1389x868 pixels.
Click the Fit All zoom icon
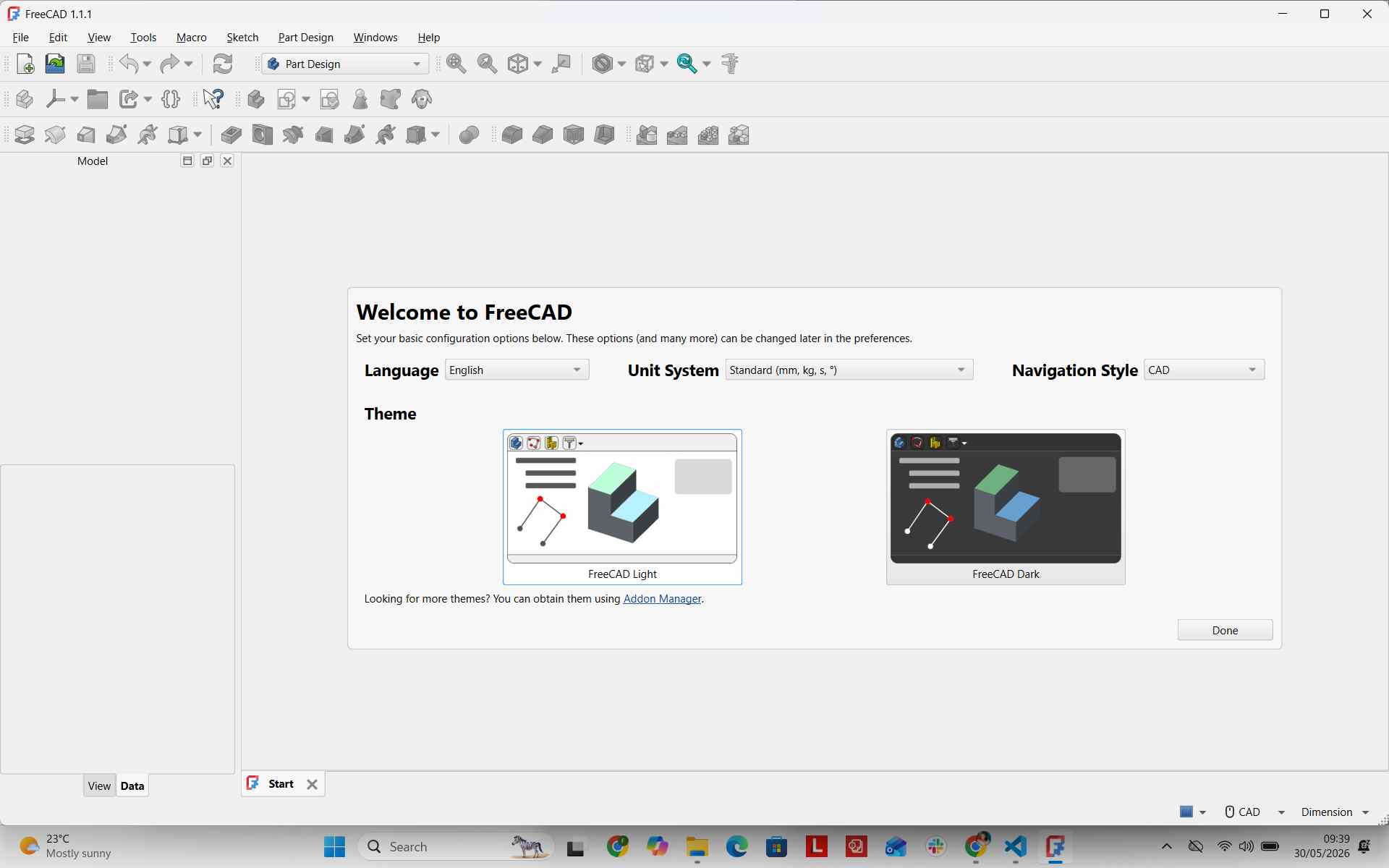[456, 64]
